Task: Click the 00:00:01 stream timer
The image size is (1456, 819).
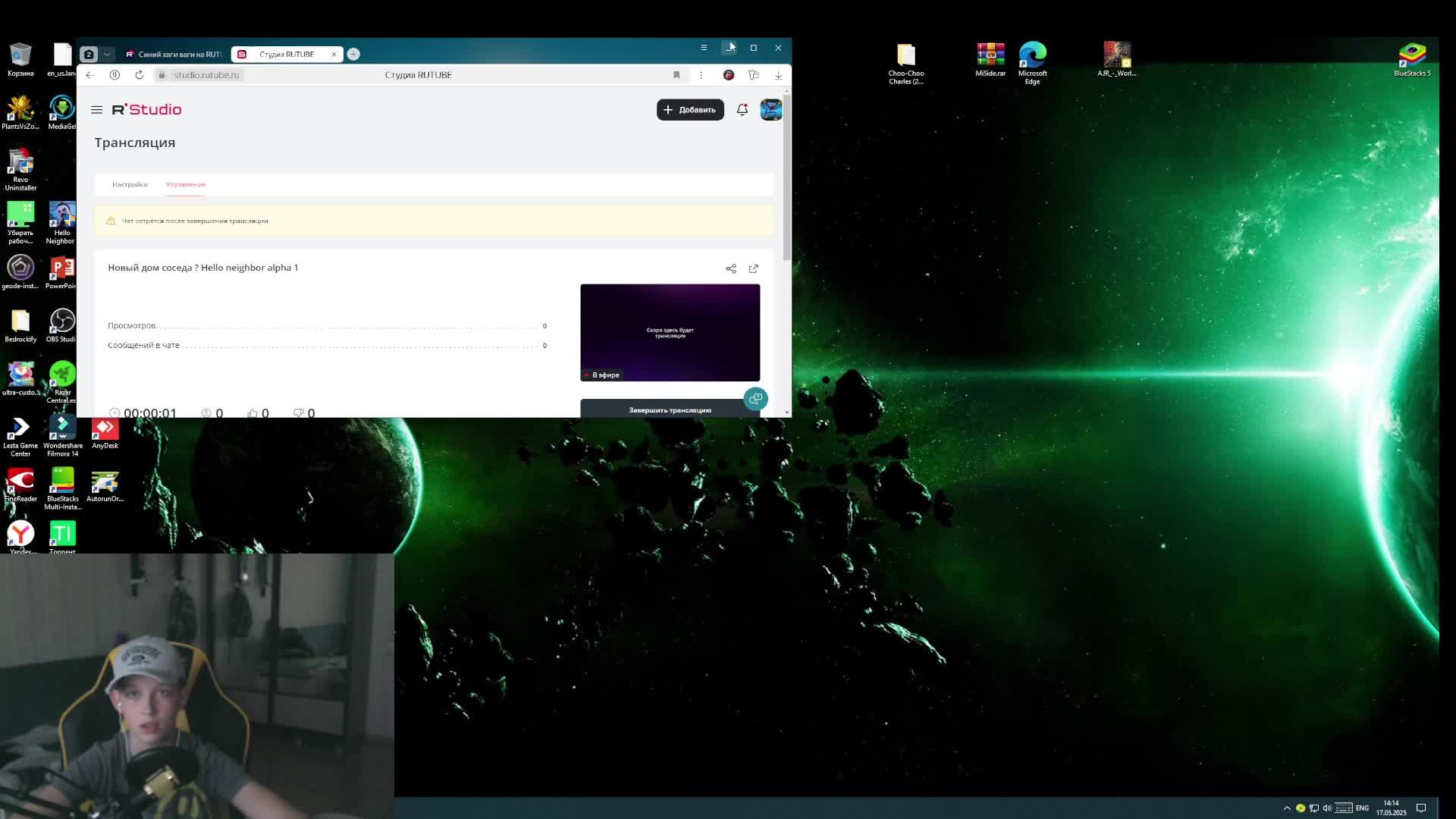Action: [150, 413]
